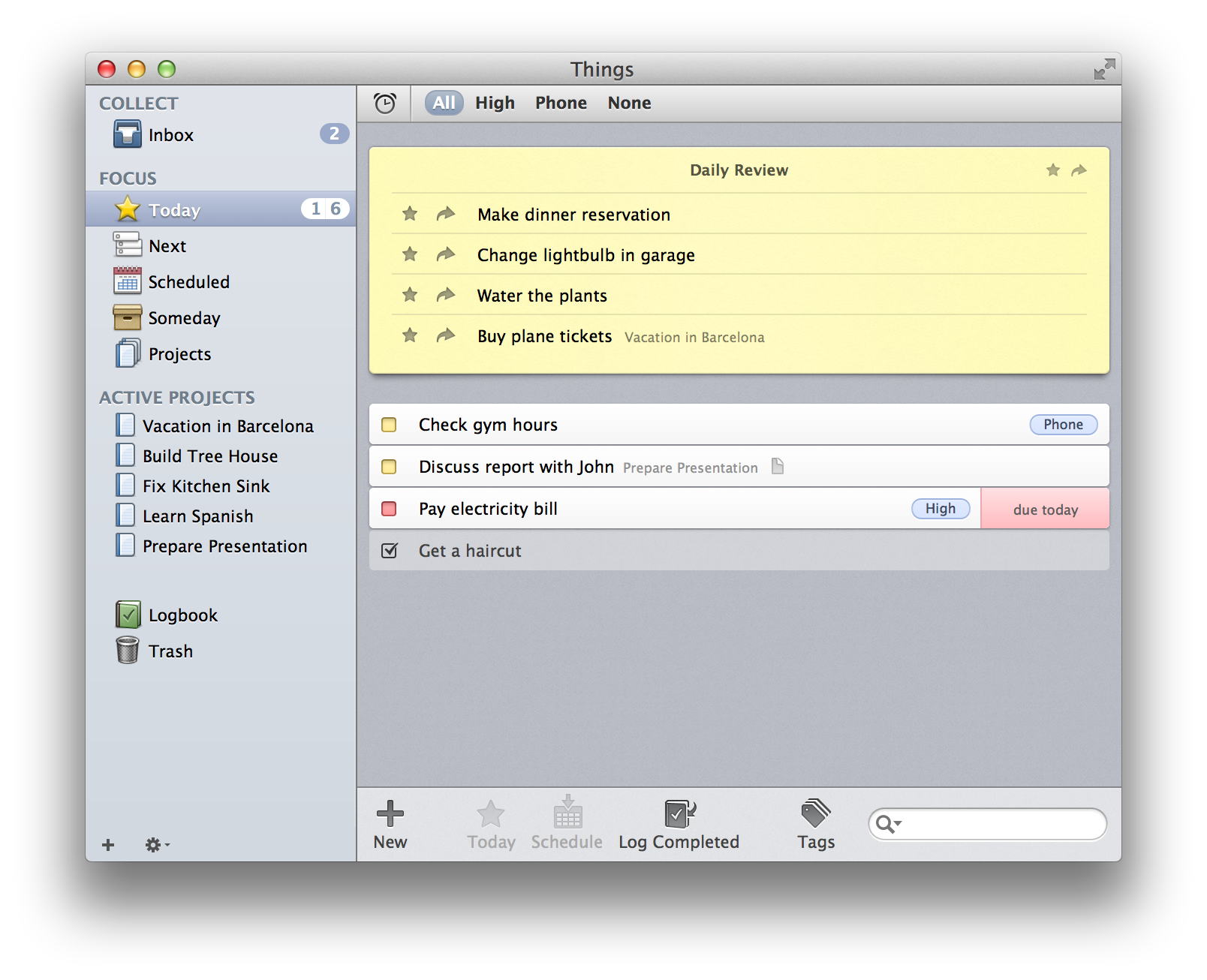Open the Trash can icon
This screenshot has height=980, width=1207.
pyautogui.click(x=128, y=651)
